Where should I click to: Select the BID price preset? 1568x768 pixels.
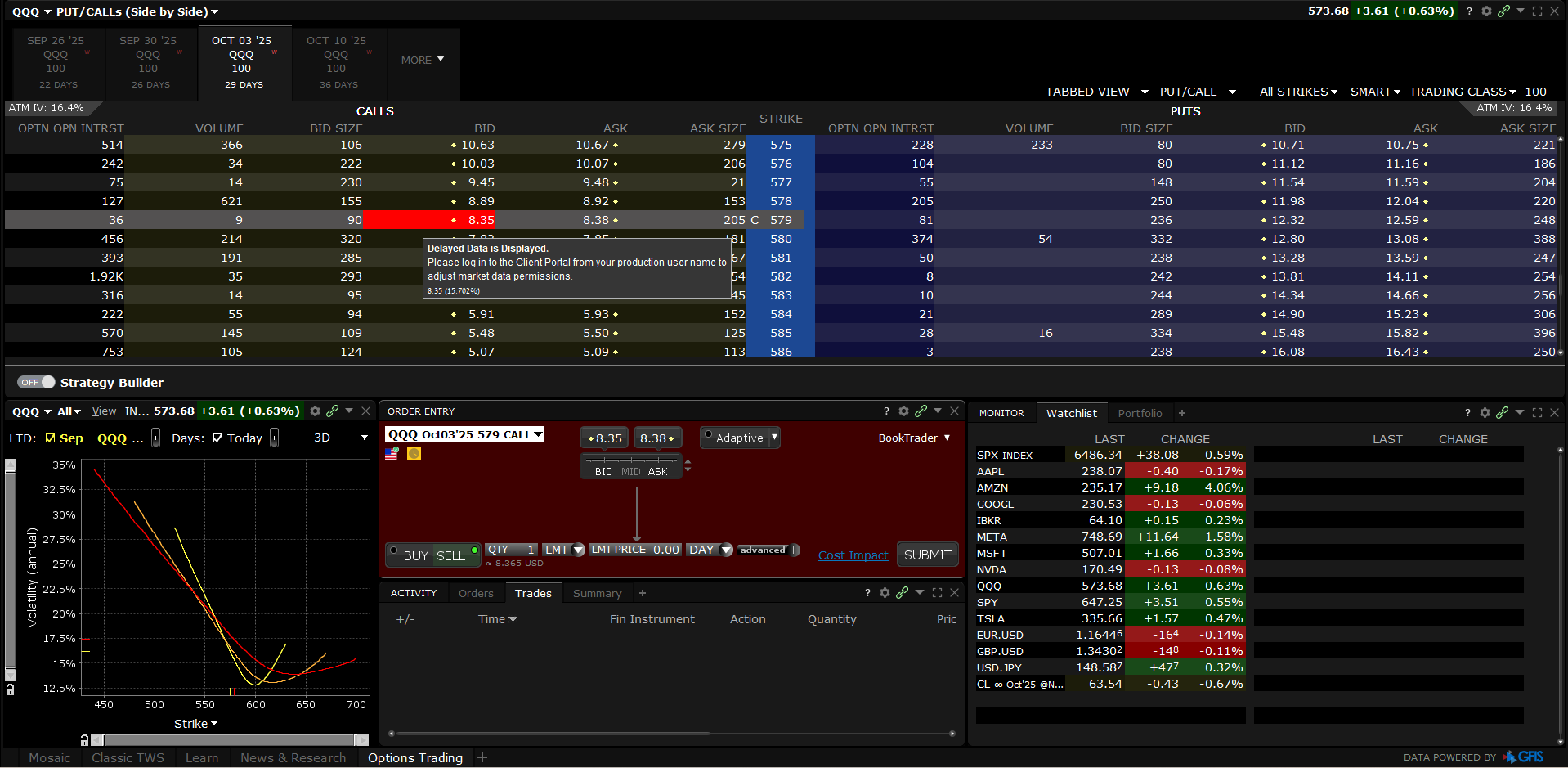pyautogui.click(x=604, y=472)
